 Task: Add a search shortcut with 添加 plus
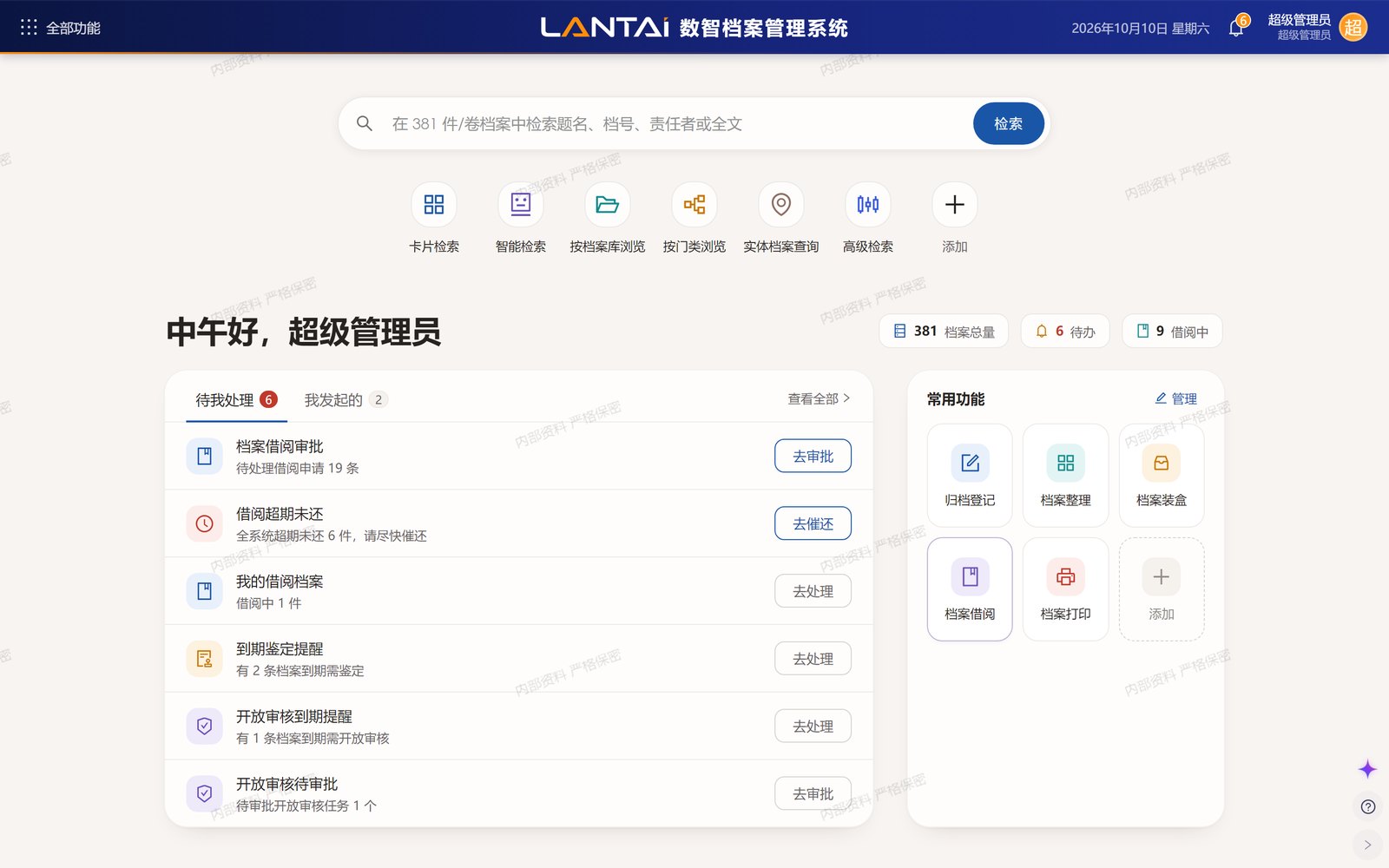point(955,204)
